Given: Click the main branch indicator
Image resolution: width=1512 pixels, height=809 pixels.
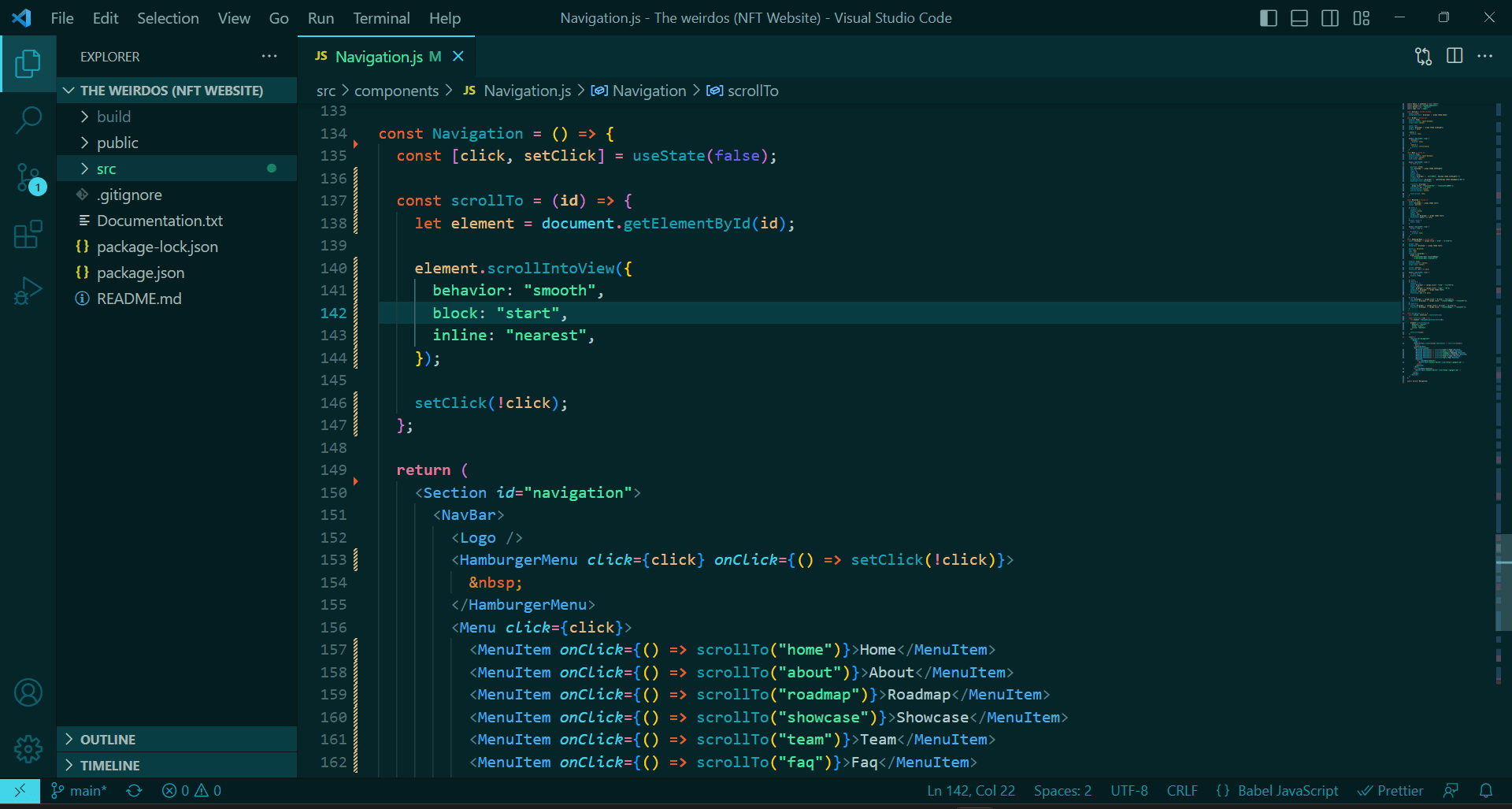Looking at the screenshot, I should click(78, 791).
